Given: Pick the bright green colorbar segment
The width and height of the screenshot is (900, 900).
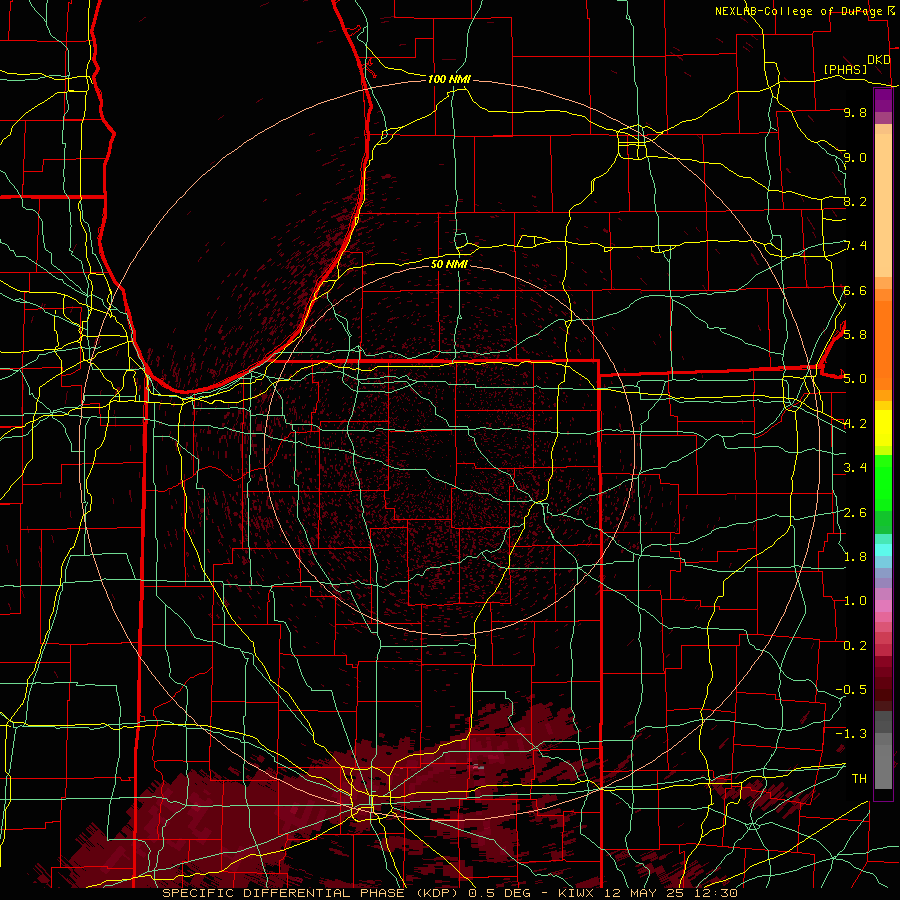Looking at the screenshot, I should pos(883,482).
